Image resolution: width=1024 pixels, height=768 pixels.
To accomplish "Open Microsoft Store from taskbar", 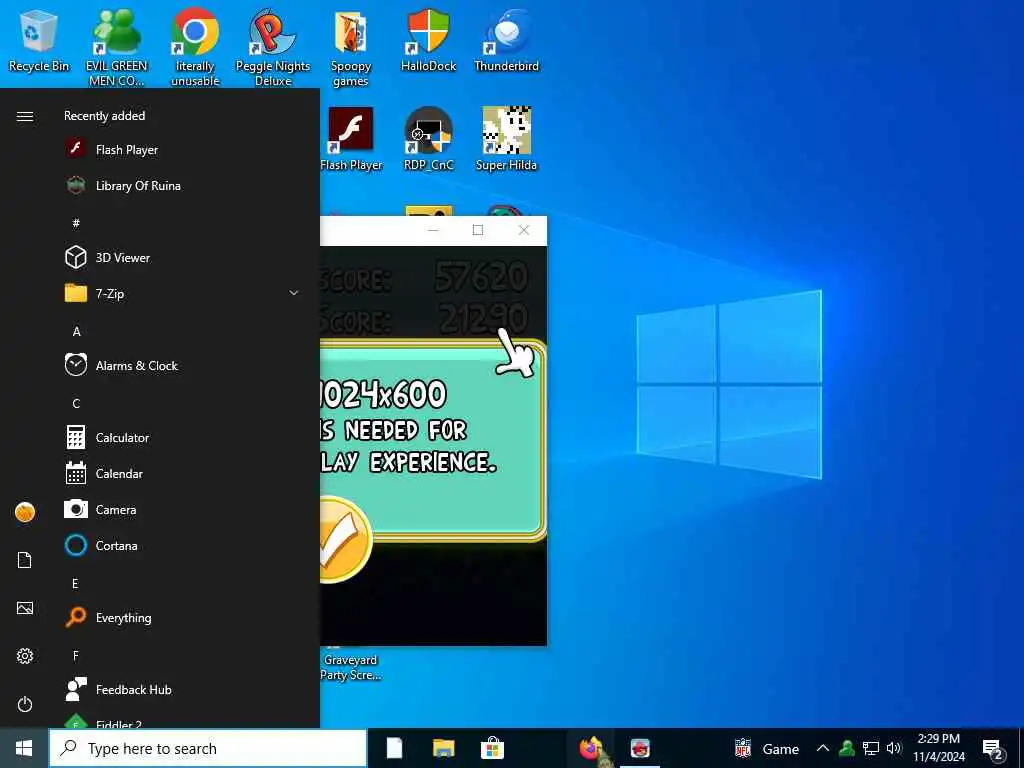I will click(492, 748).
